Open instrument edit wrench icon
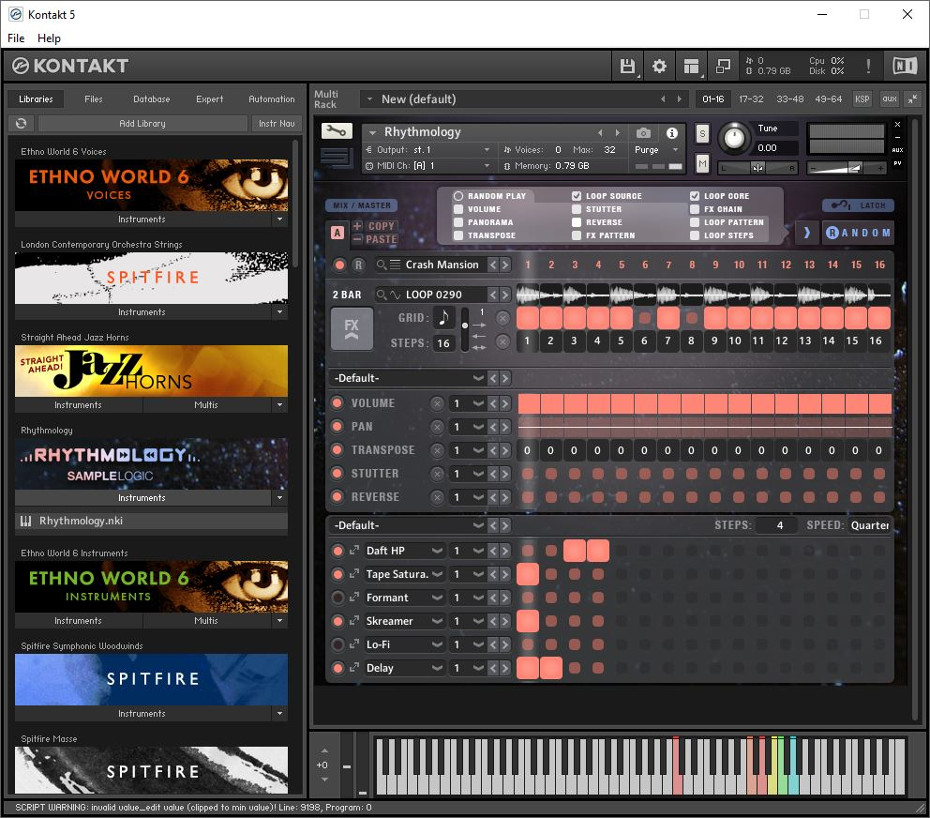Viewport: 930px width, 818px height. click(336, 131)
